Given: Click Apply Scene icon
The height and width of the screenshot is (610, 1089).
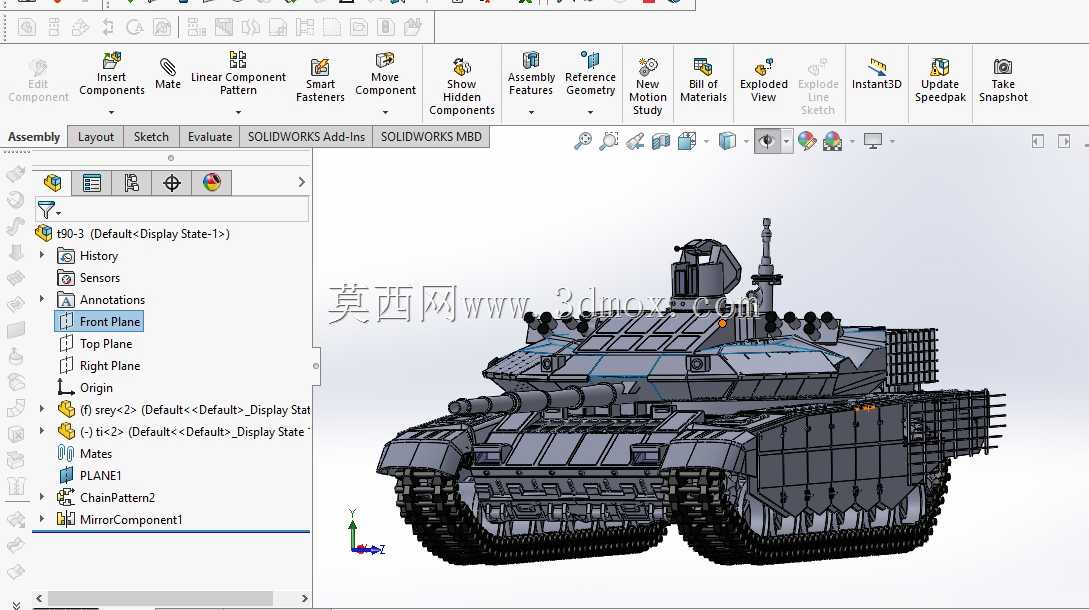Looking at the screenshot, I should point(832,142).
